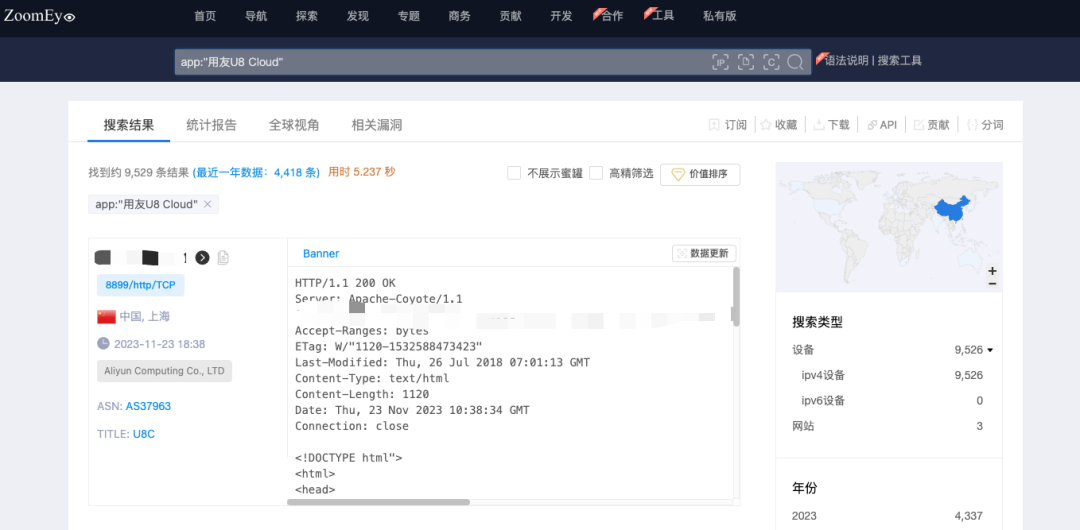
Task: Open the 专题 menu
Action: (408, 16)
